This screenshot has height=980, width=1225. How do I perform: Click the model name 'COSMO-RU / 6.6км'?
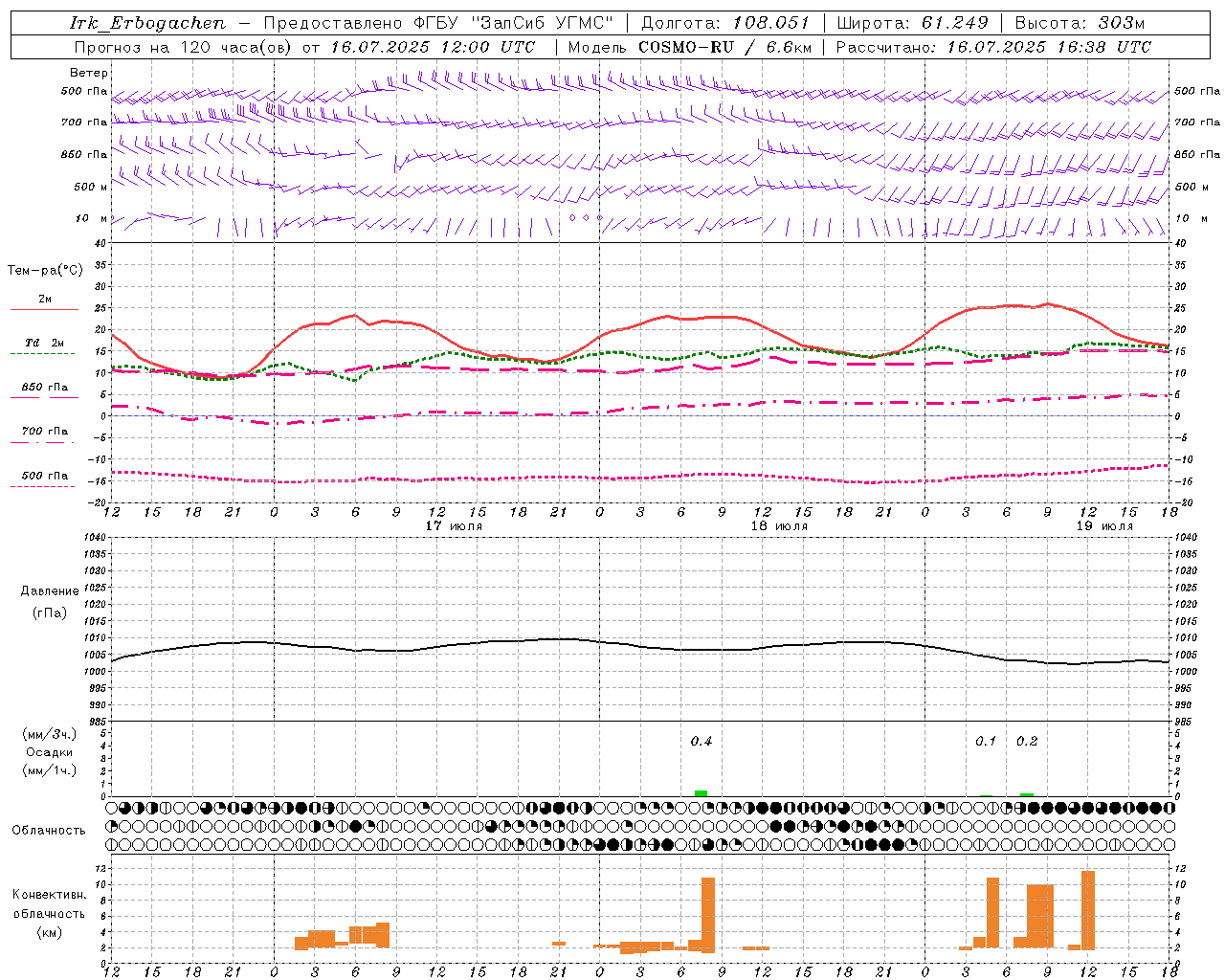[725, 47]
